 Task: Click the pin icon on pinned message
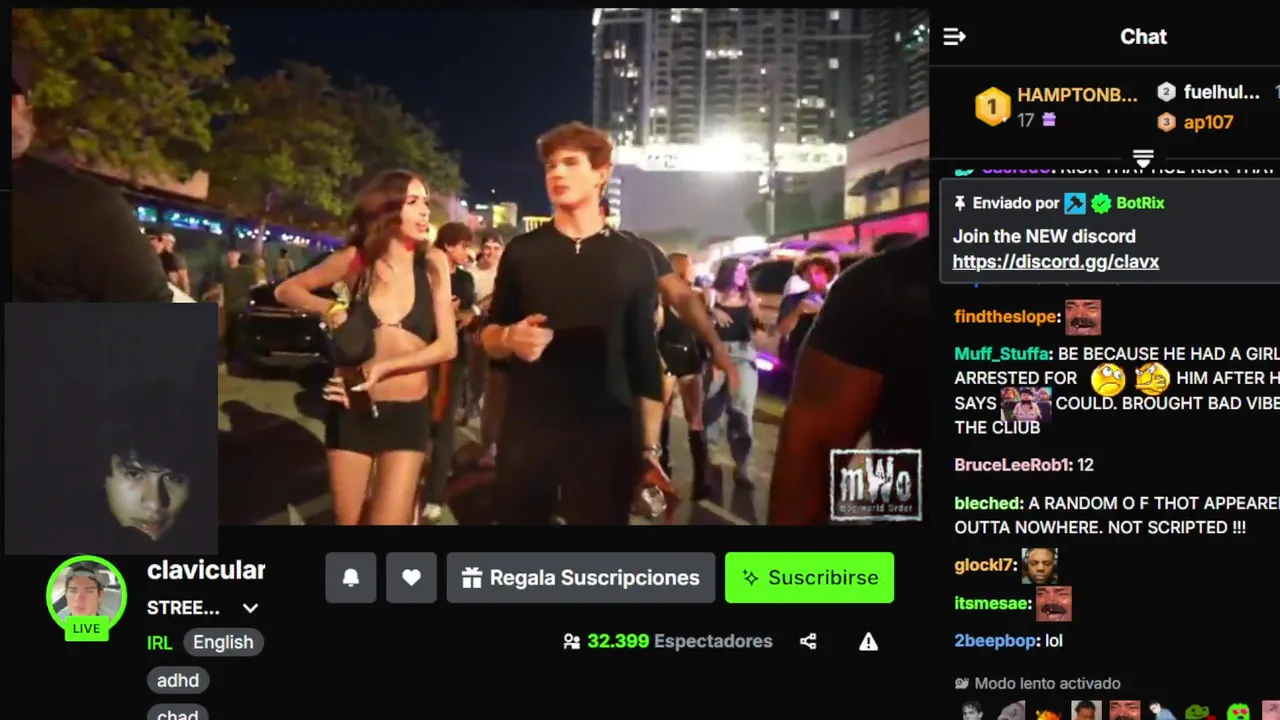(x=960, y=203)
